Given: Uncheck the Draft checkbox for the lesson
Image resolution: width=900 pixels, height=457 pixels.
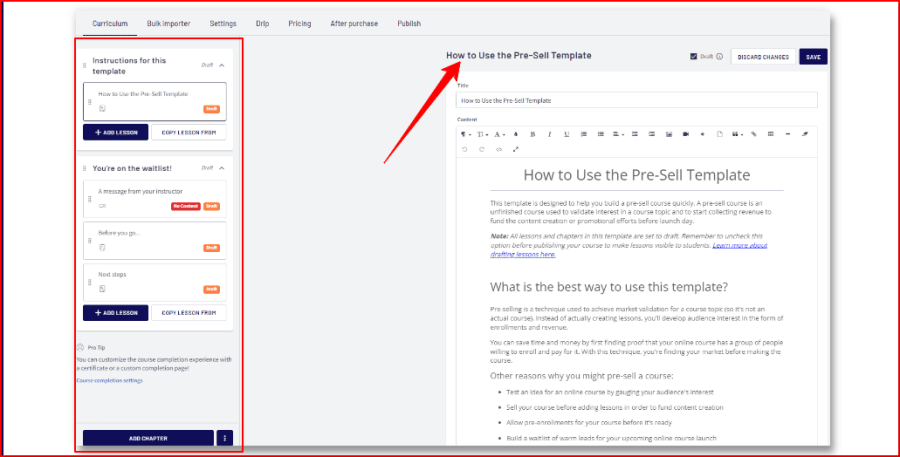Looking at the screenshot, I should (x=693, y=56).
